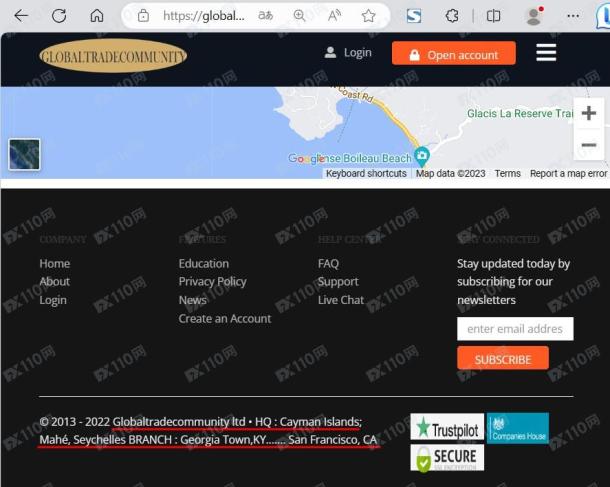Open the Login footer link
This screenshot has height=487, width=610.
53,300
